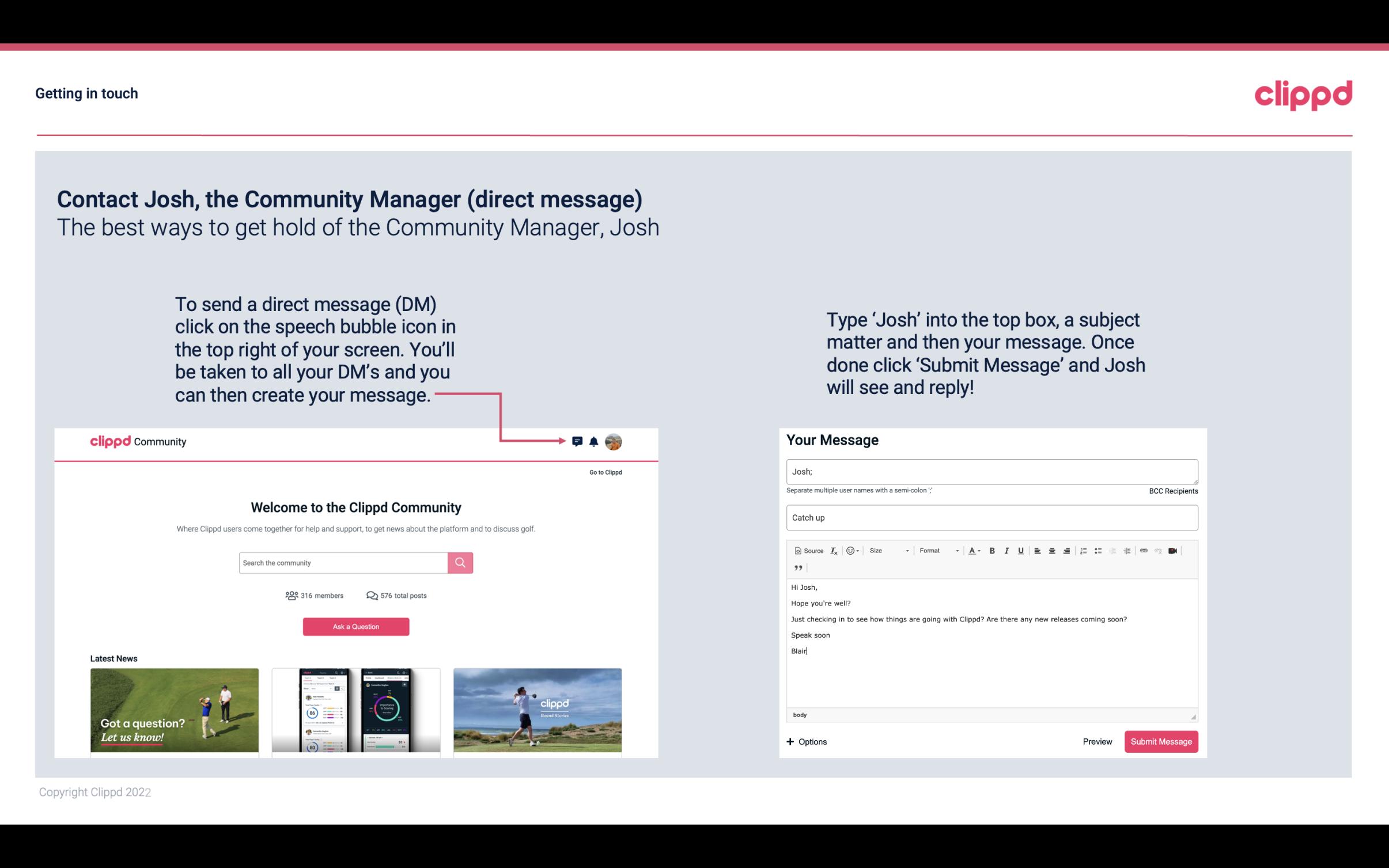The width and height of the screenshot is (1389, 868).
Task: Click the community search magnifier icon
Action: [459, 562]
